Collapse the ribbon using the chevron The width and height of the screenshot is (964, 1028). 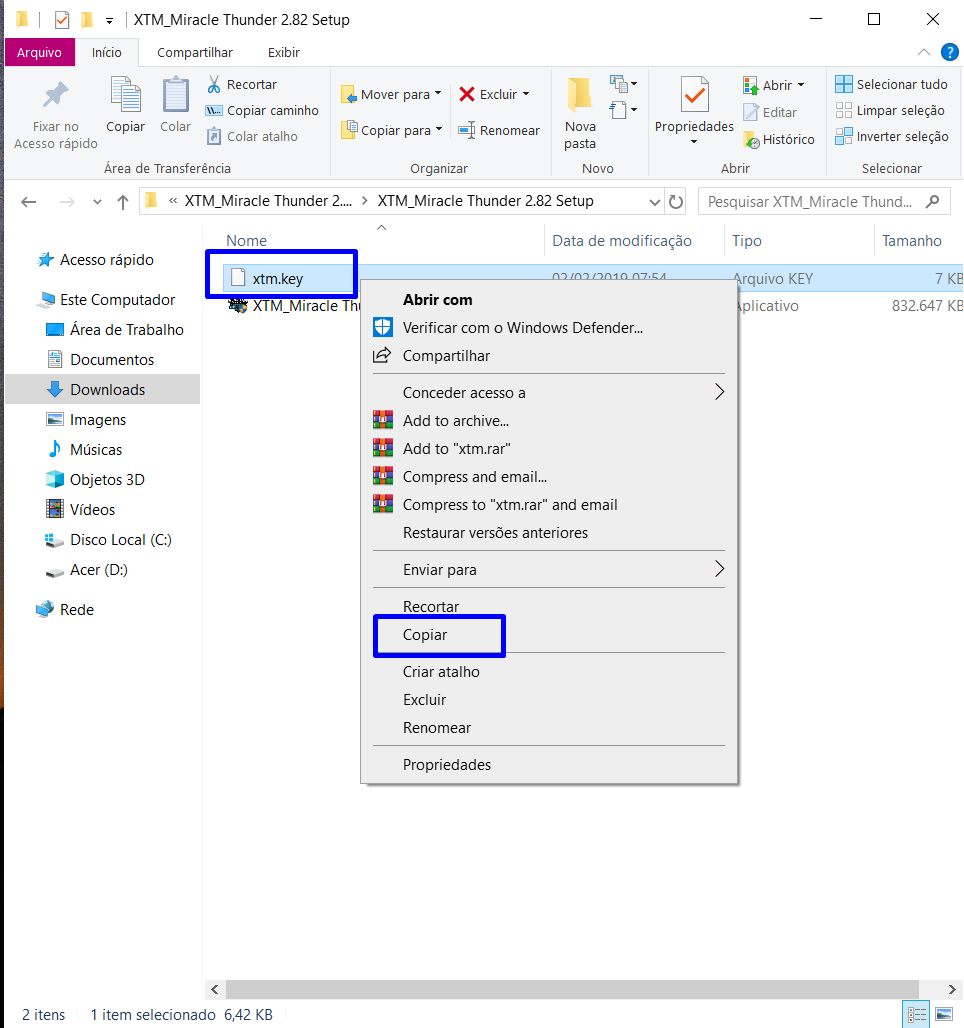point(924,53)
